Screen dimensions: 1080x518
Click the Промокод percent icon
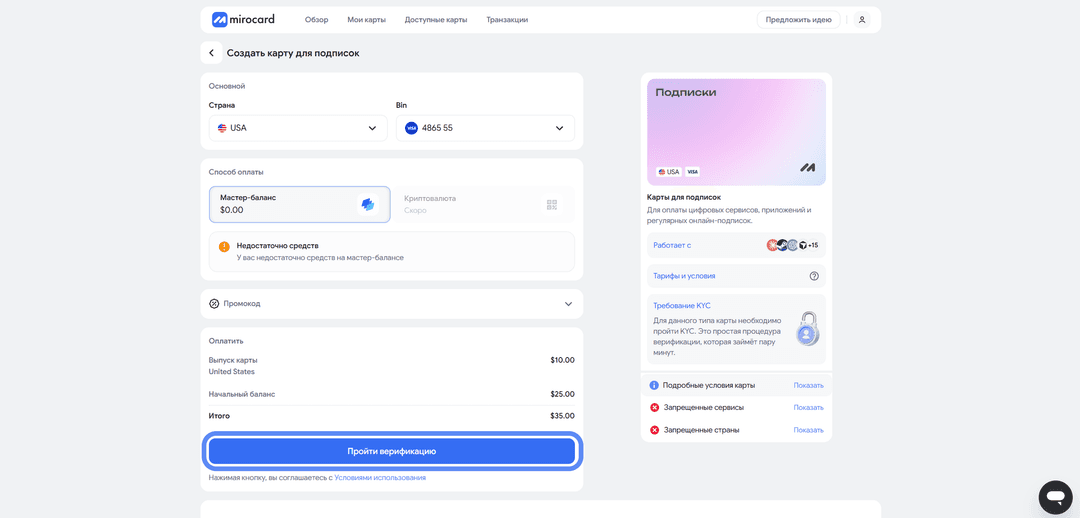point(214,304)
